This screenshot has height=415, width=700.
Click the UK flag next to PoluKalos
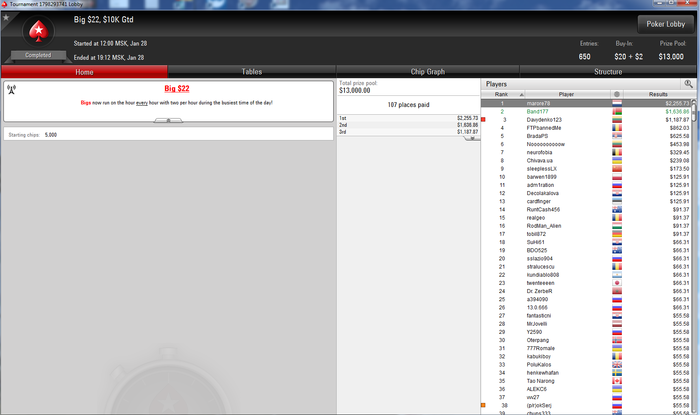[x=617, y=365]
